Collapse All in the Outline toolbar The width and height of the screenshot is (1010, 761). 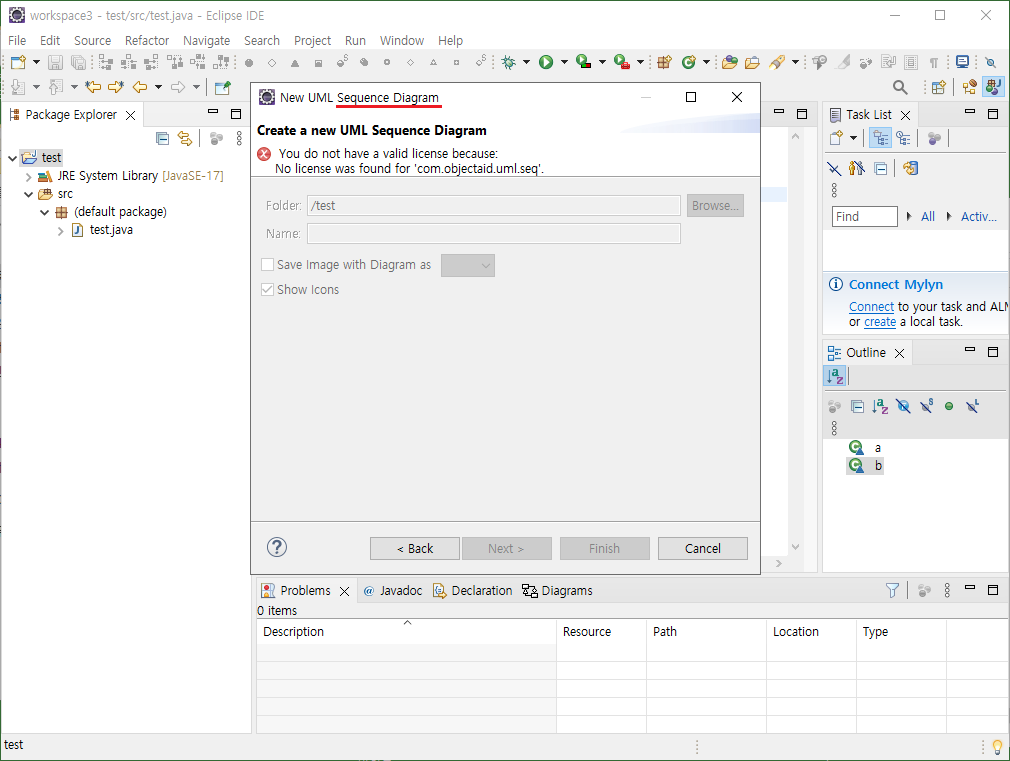point(857,406)
